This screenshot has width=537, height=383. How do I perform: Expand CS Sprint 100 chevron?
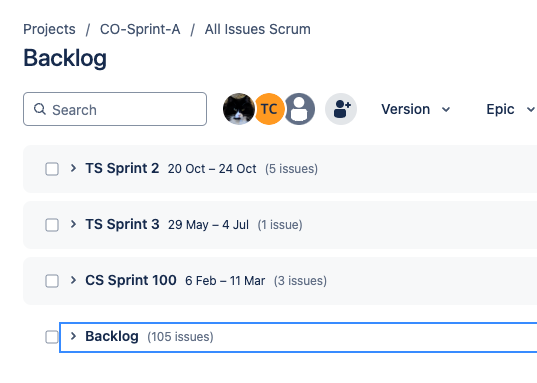point(73,280)
